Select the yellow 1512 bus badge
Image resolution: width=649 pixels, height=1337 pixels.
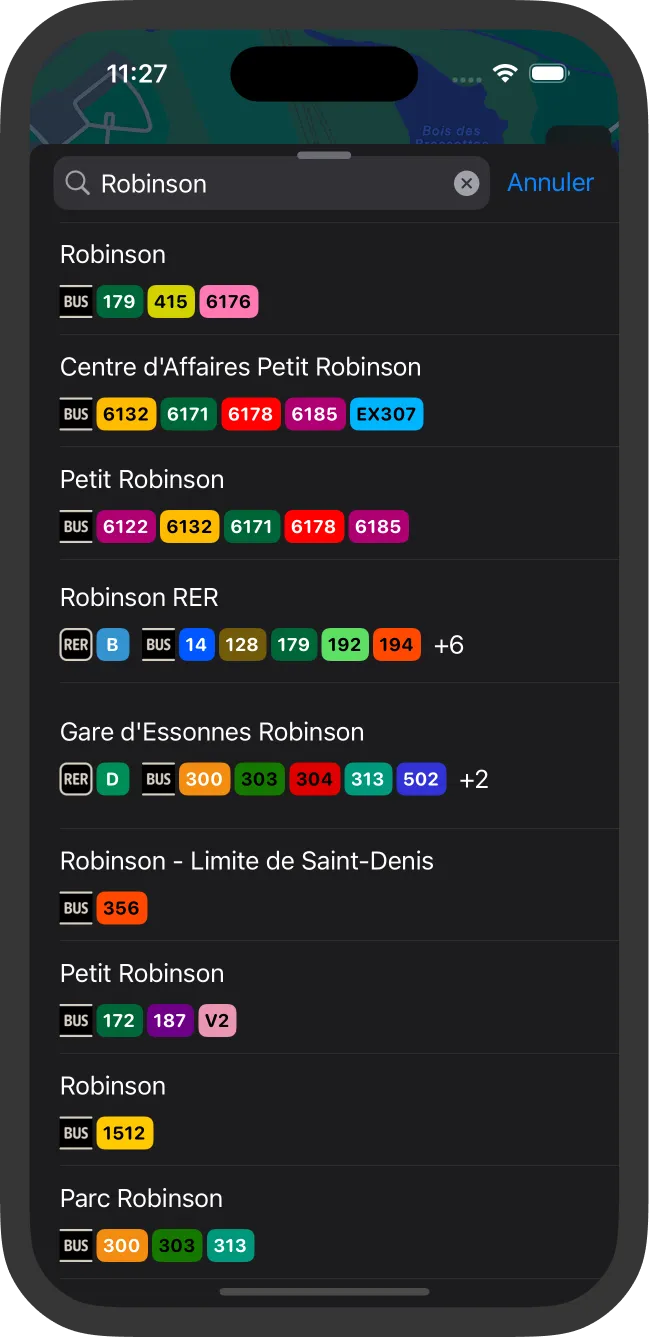(x=125, y=1133)
